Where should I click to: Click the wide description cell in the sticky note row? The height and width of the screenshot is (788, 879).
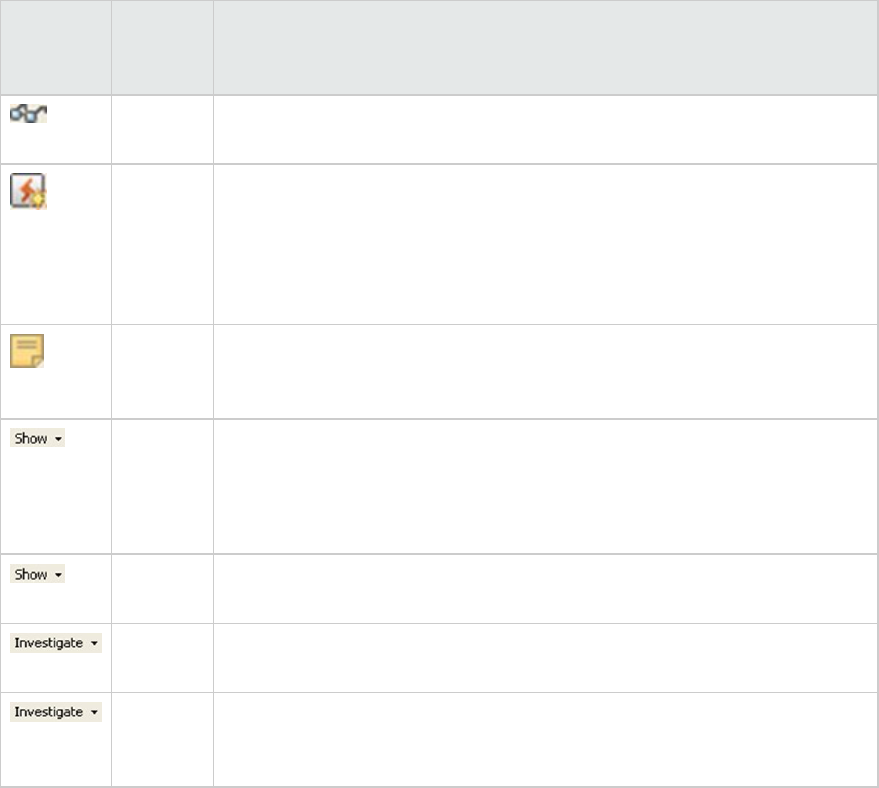click(x=545, y=371)
